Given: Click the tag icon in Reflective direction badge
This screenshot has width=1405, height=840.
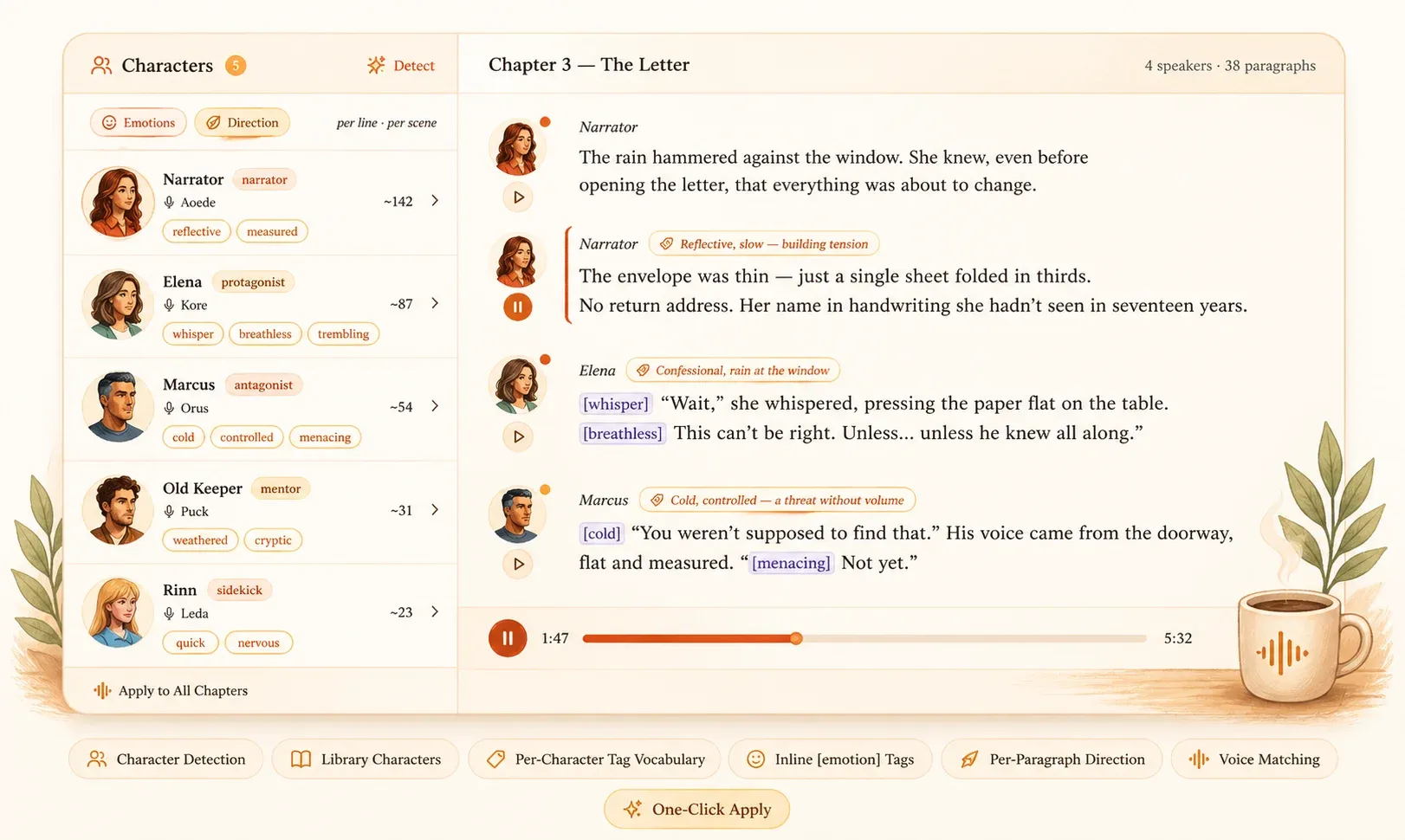Looking at the screenshot, I should [665, 243].
